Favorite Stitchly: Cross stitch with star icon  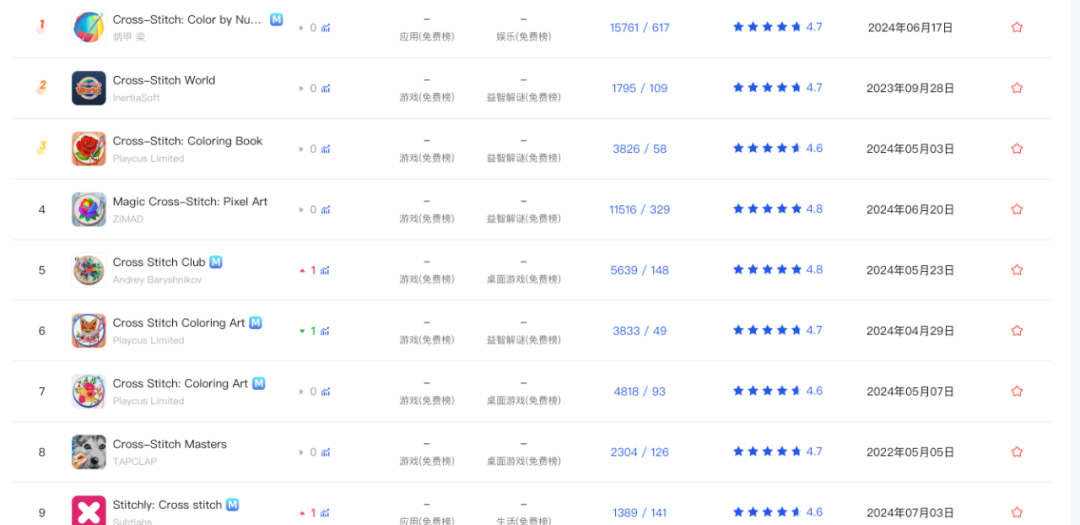click(x=1017, y=513)
